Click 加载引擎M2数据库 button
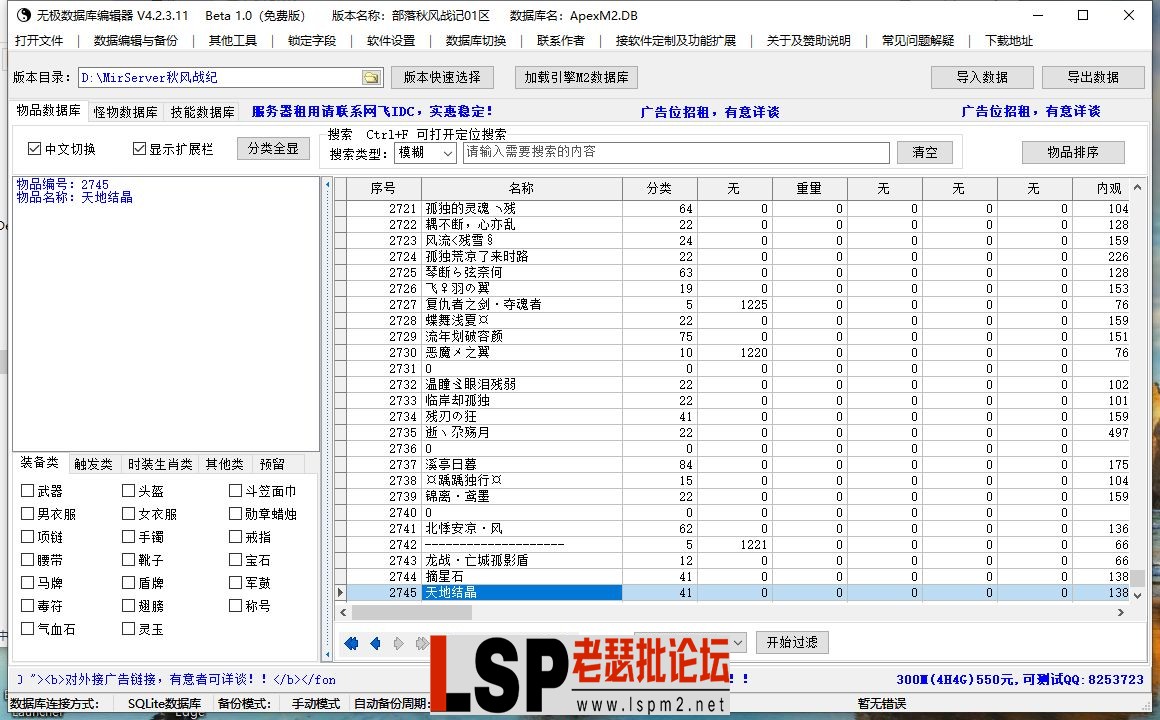 pos(576,77)
